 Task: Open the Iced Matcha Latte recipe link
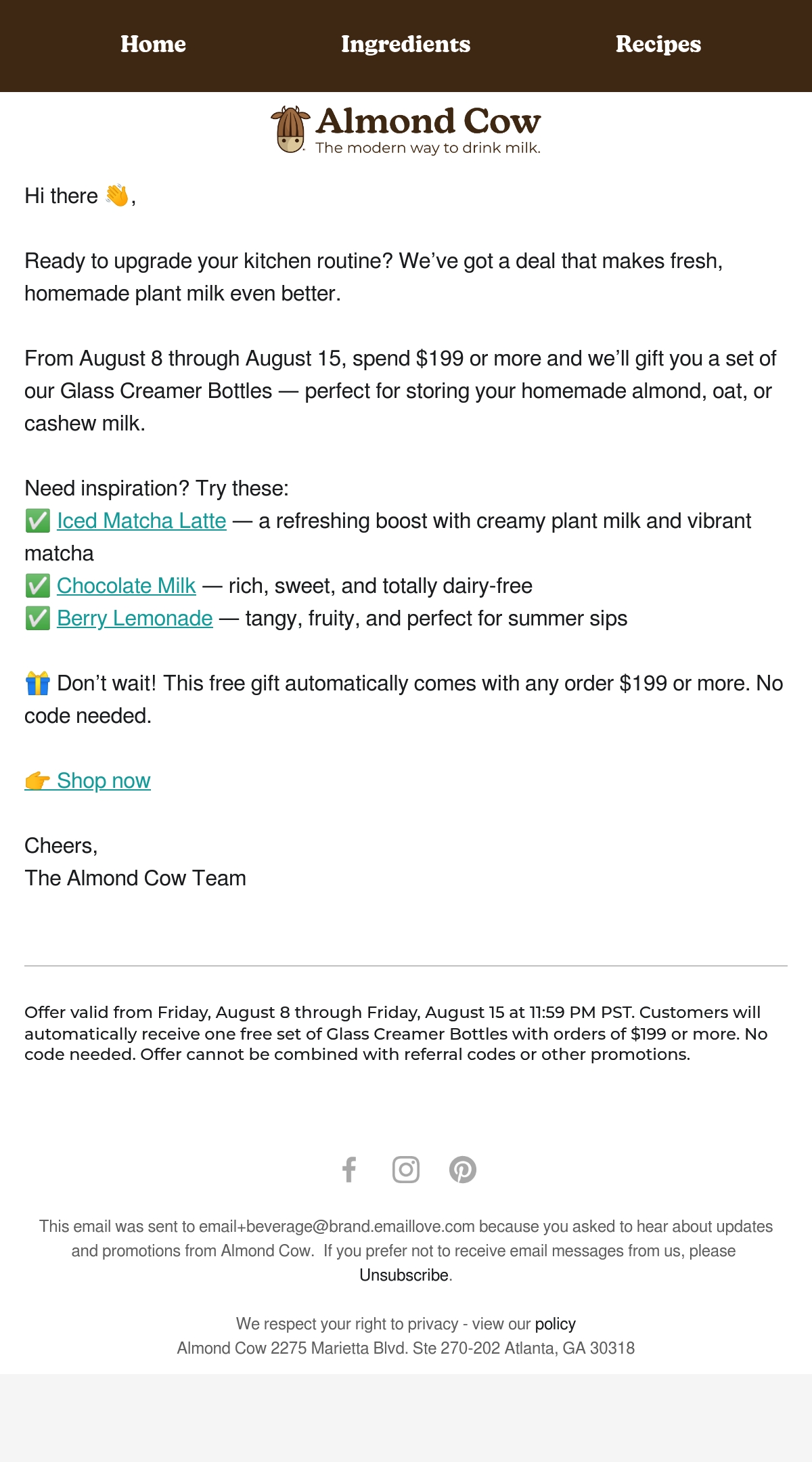[141, 520]
